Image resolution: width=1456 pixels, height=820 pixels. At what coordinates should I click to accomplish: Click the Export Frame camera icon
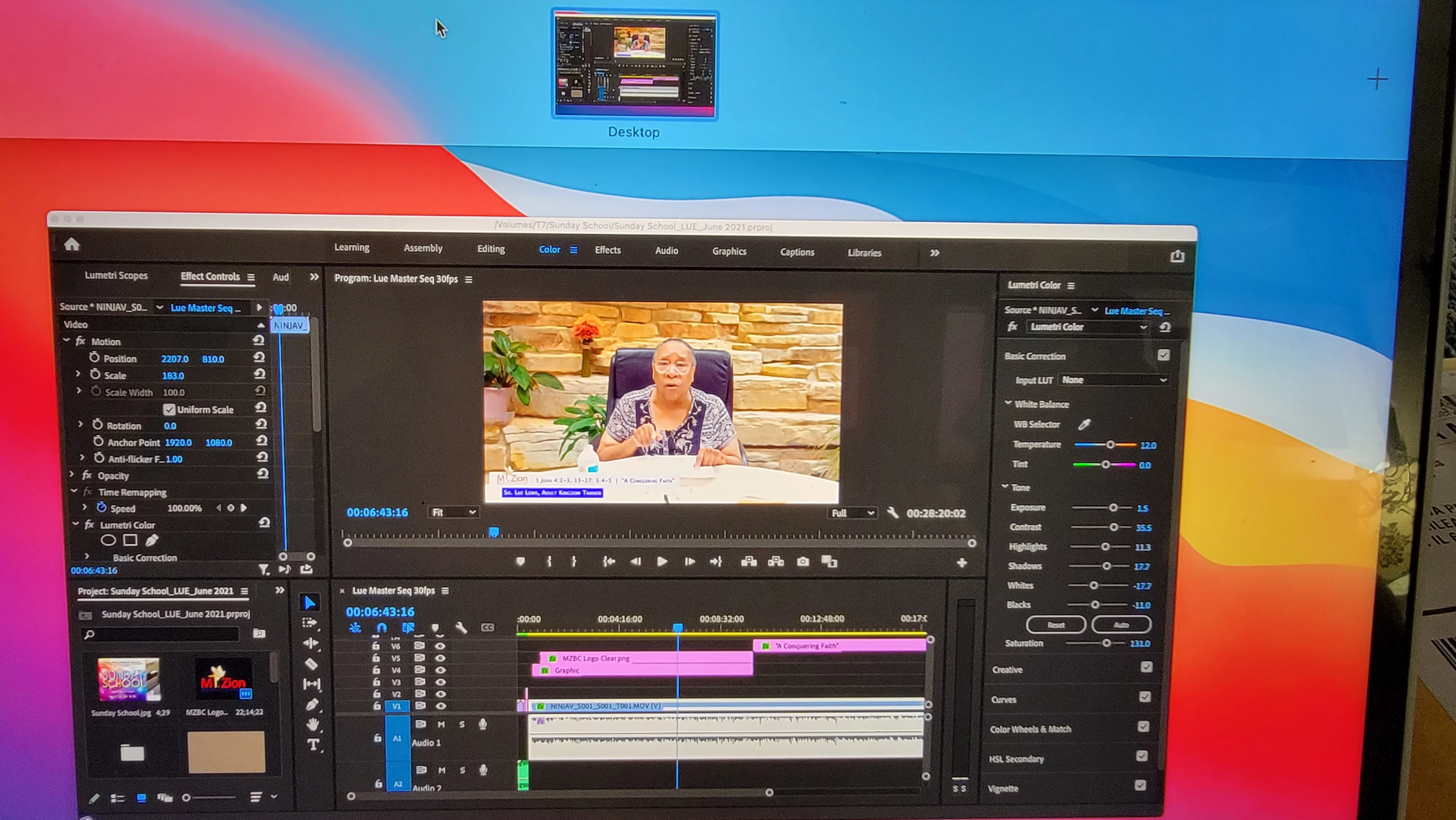(x=803, y=561)
